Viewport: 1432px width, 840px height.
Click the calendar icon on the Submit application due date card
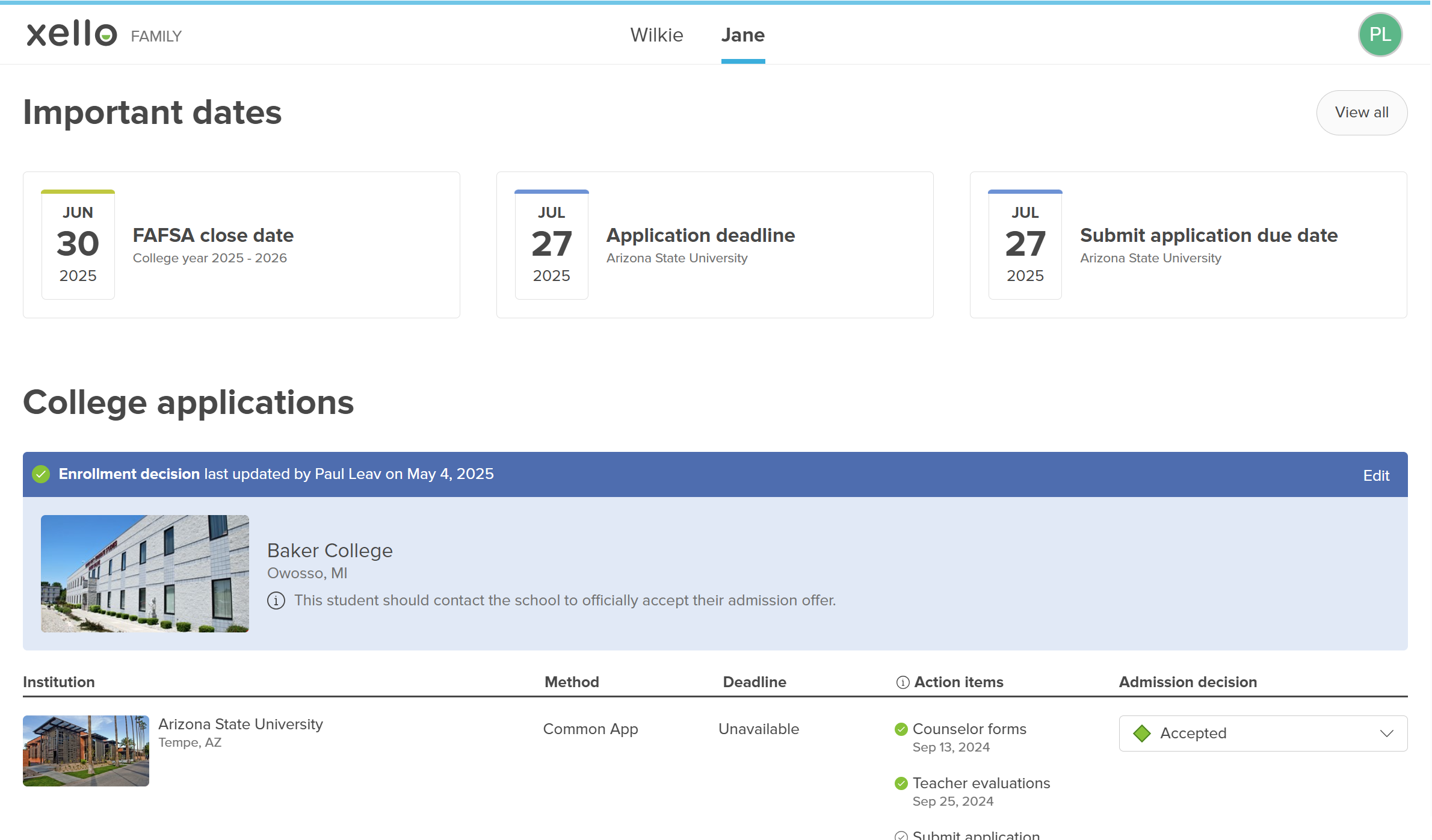coord(1025,244)
